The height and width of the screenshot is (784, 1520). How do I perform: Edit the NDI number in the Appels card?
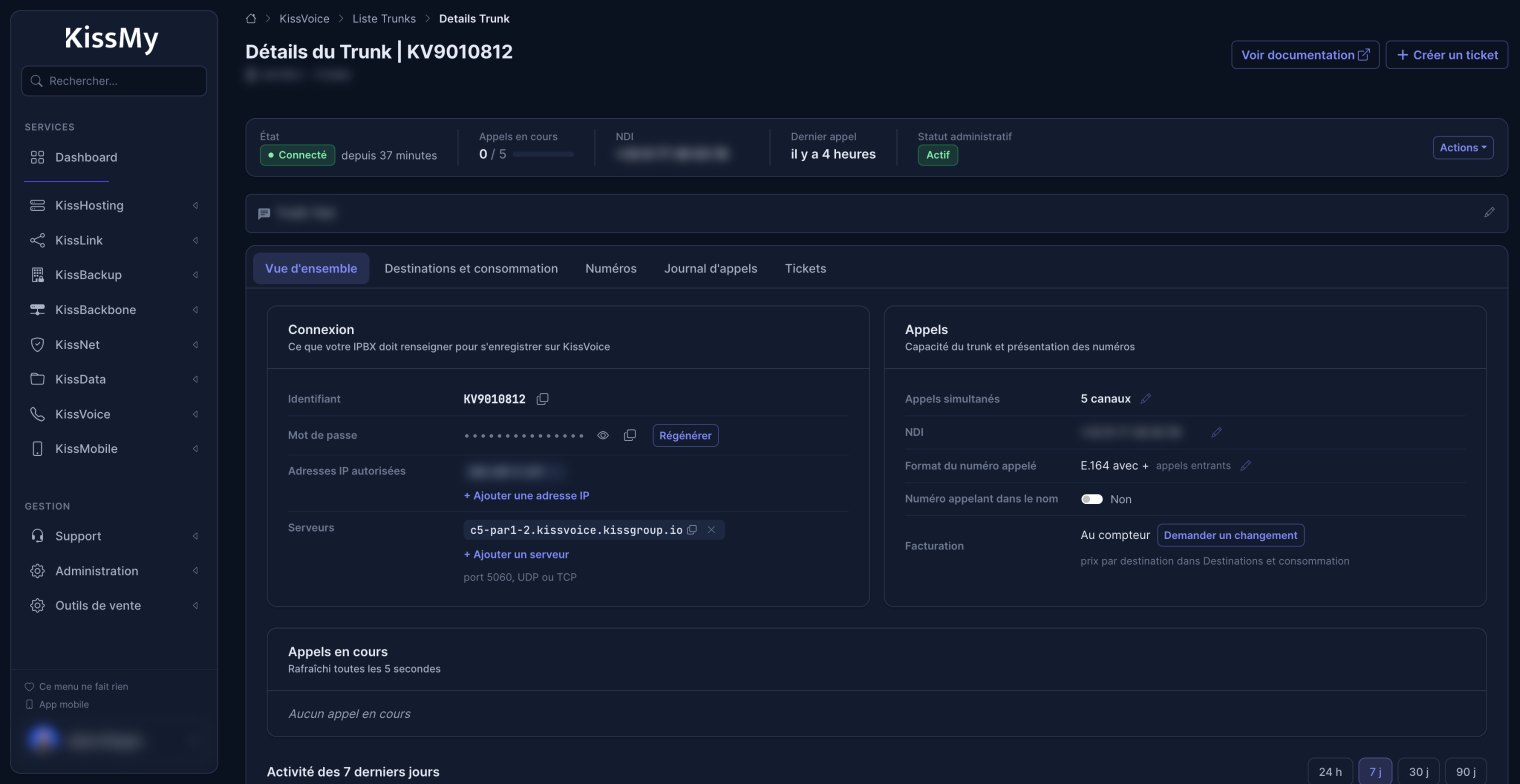(1216, 433)
